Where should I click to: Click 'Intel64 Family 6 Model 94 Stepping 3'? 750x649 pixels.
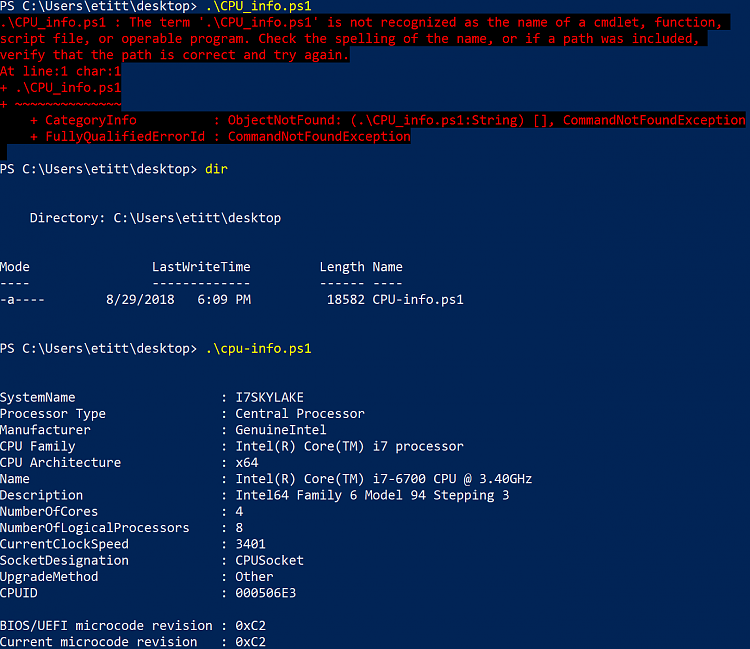tap(372, 495)
